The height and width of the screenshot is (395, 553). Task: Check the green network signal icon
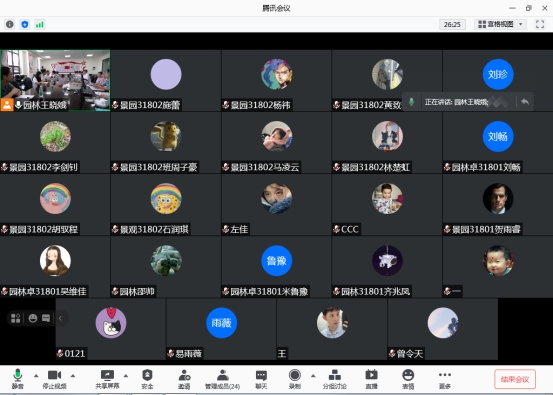40,24
